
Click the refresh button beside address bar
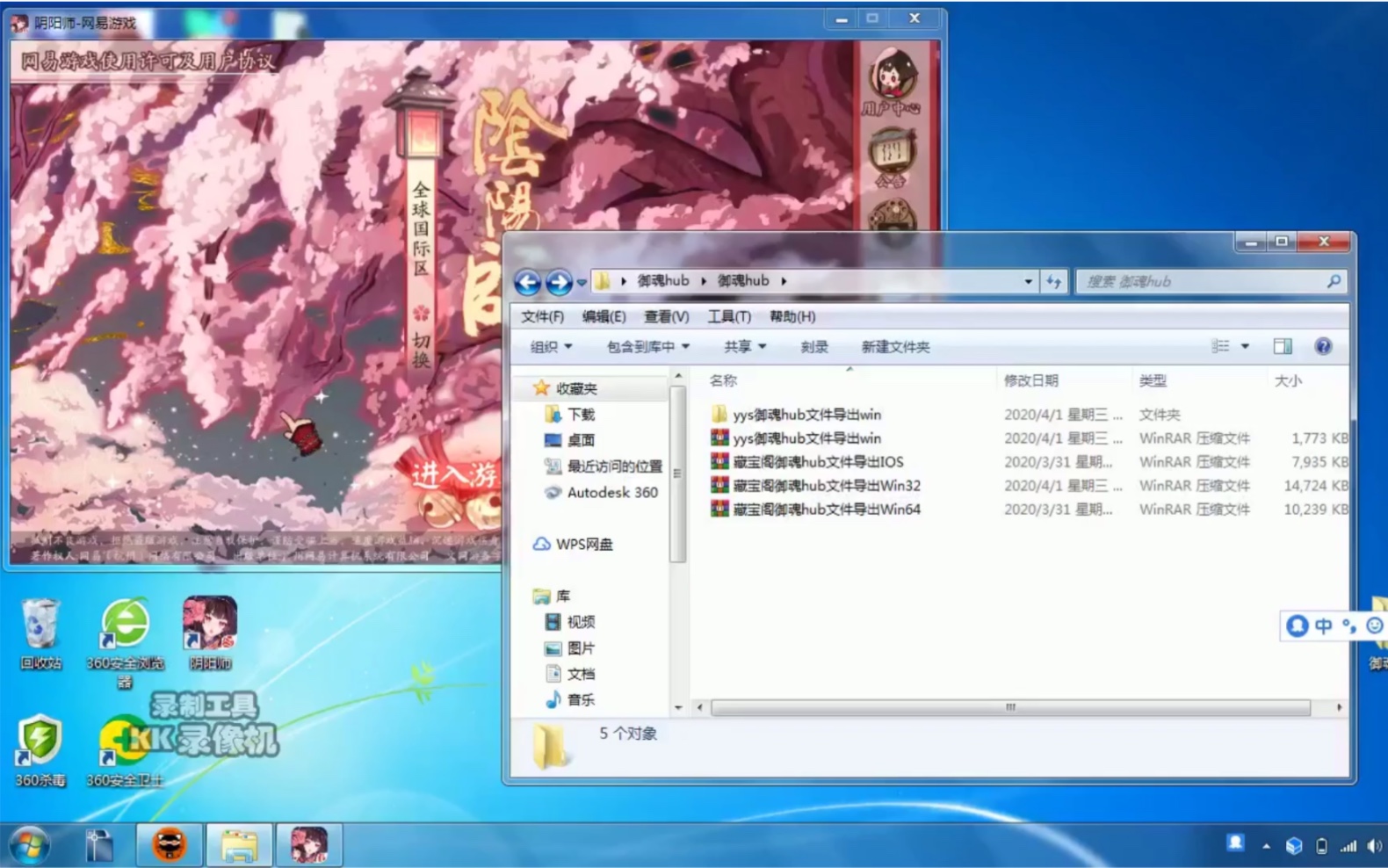(1053, 281)
